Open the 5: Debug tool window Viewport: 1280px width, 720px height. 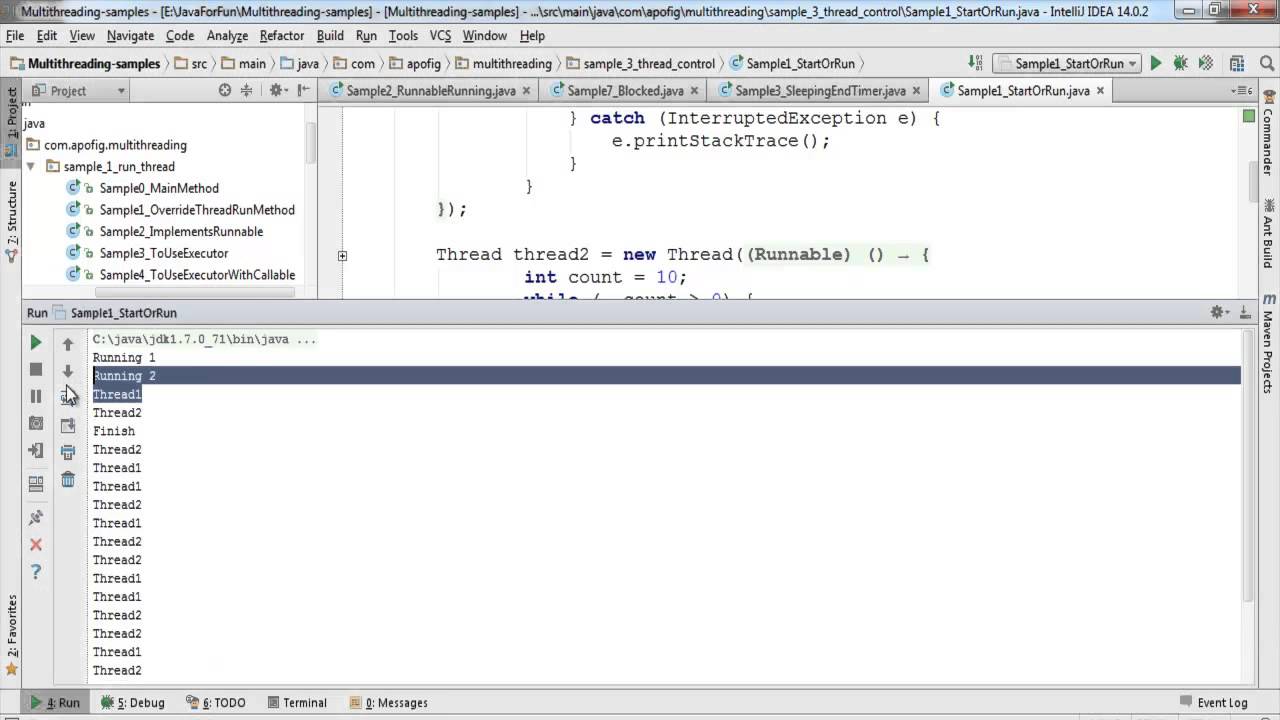pos(132,702)
